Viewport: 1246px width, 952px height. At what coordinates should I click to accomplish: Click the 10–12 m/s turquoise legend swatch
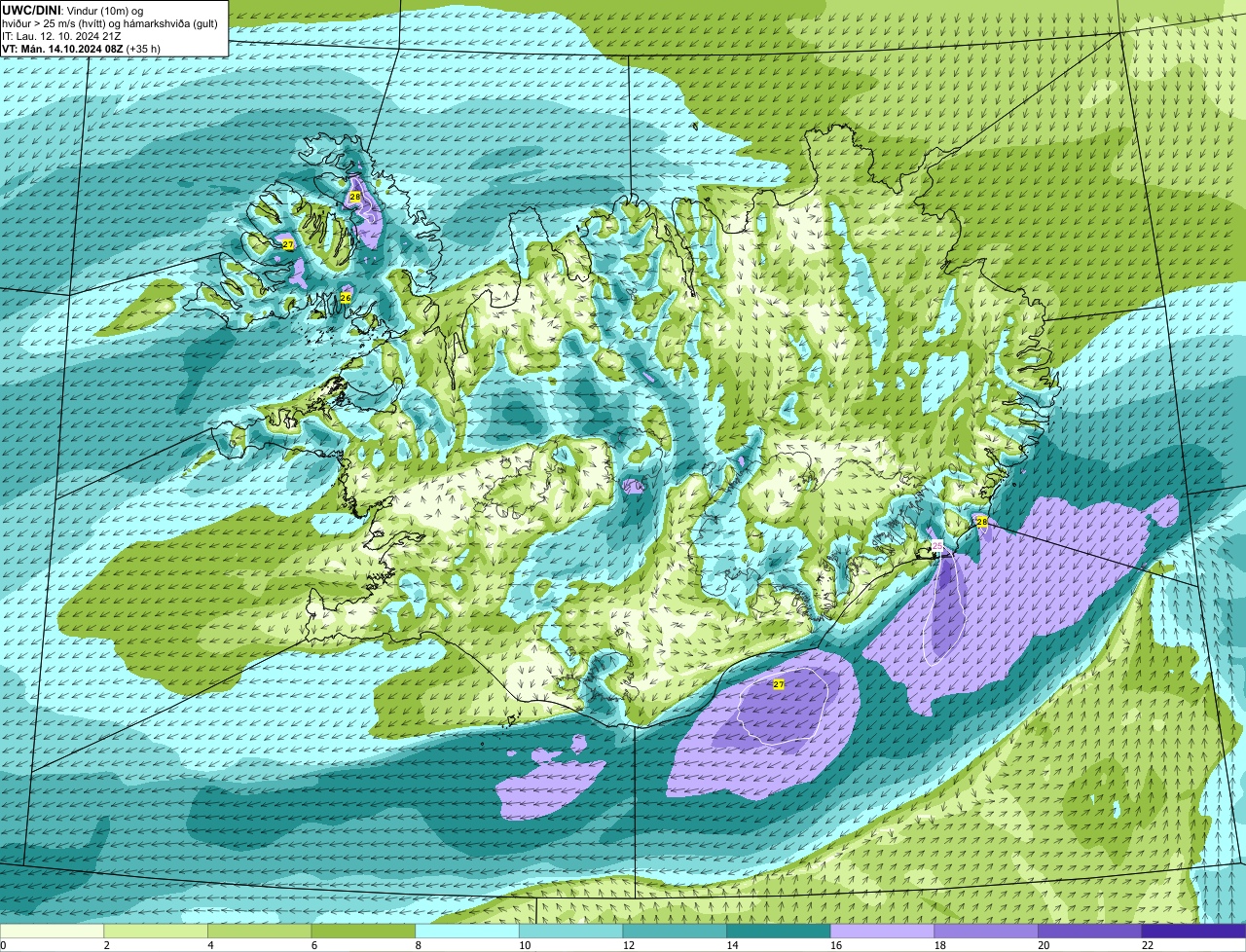click(x=570, y=932)
